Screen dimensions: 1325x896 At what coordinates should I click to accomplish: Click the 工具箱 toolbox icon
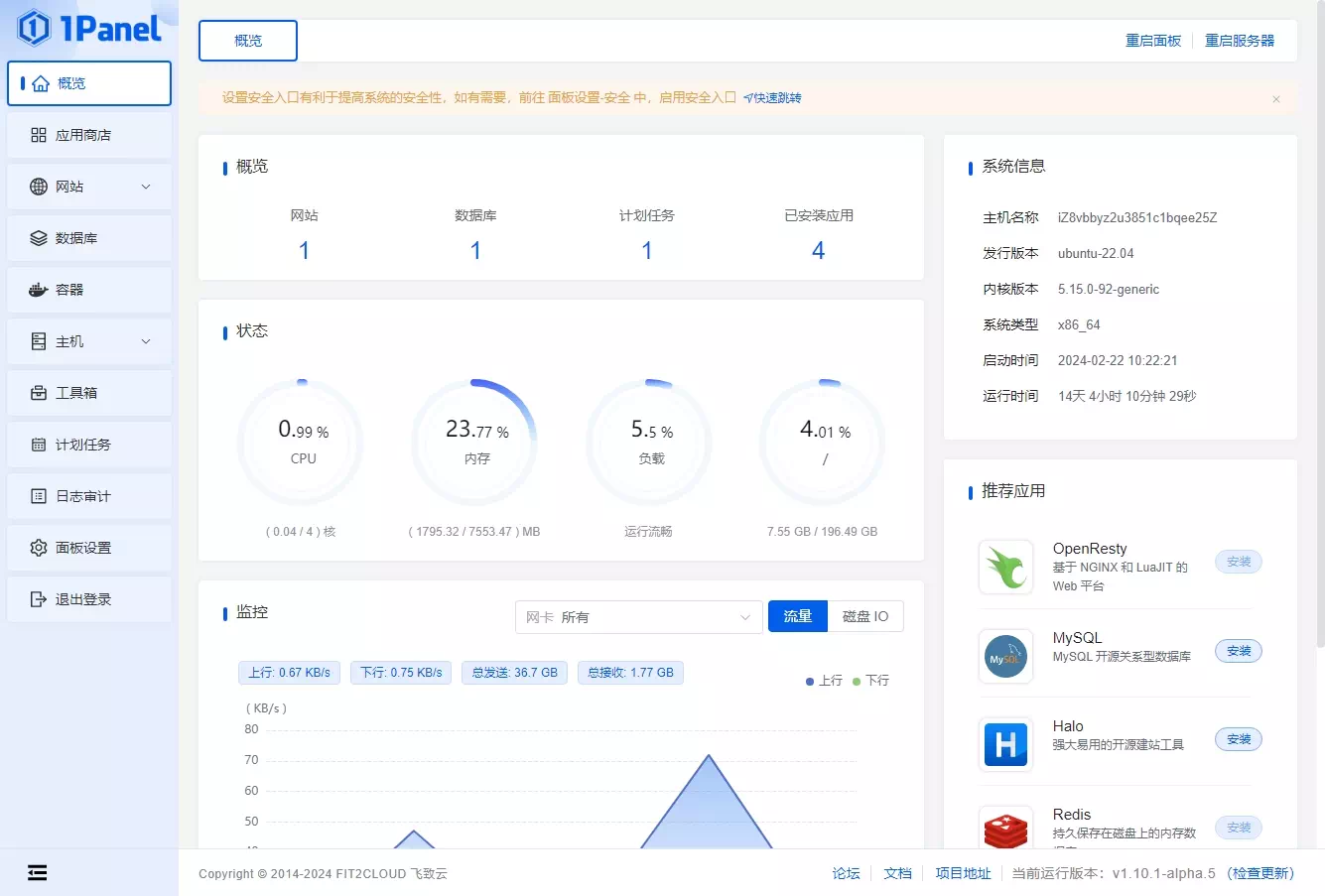[x=39, y=393]
